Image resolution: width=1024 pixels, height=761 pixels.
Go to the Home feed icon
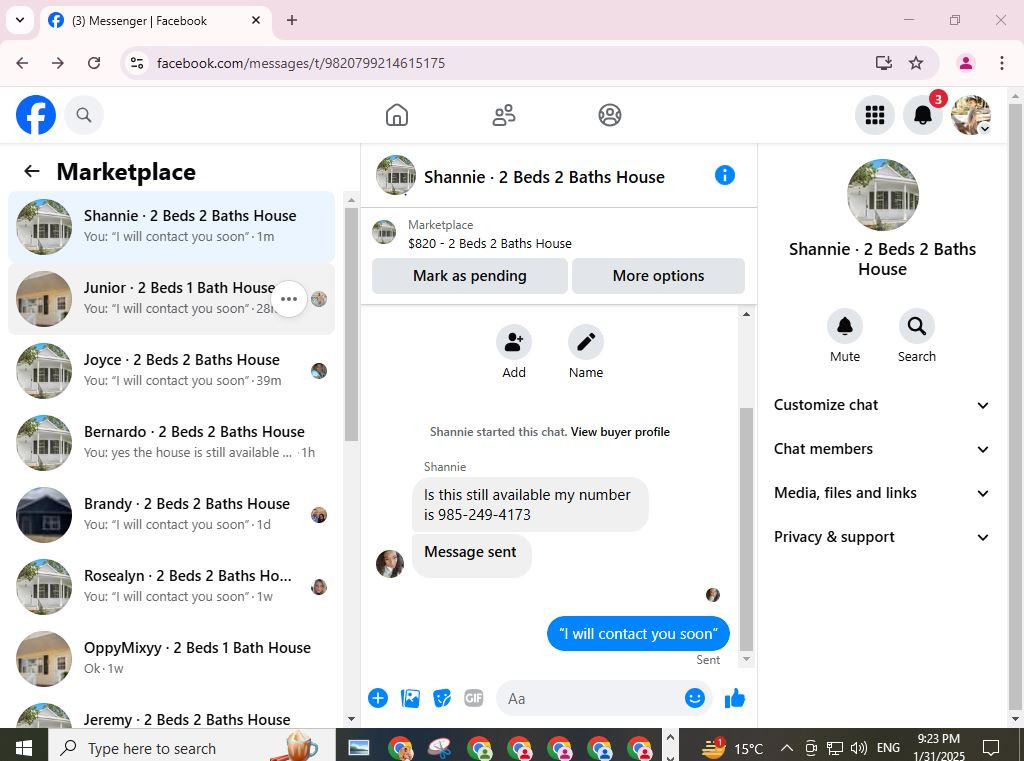pos(396,115)
